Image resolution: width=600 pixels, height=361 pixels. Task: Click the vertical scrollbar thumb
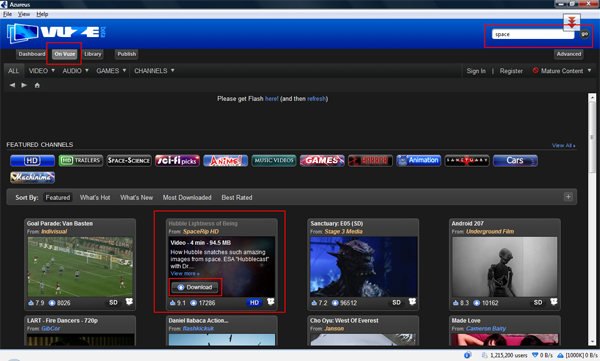coord(592,136)
